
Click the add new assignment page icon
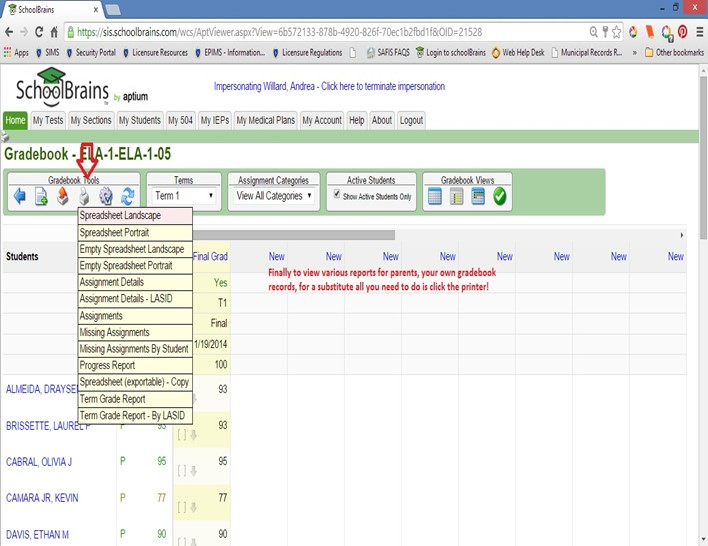pos(41,196)
